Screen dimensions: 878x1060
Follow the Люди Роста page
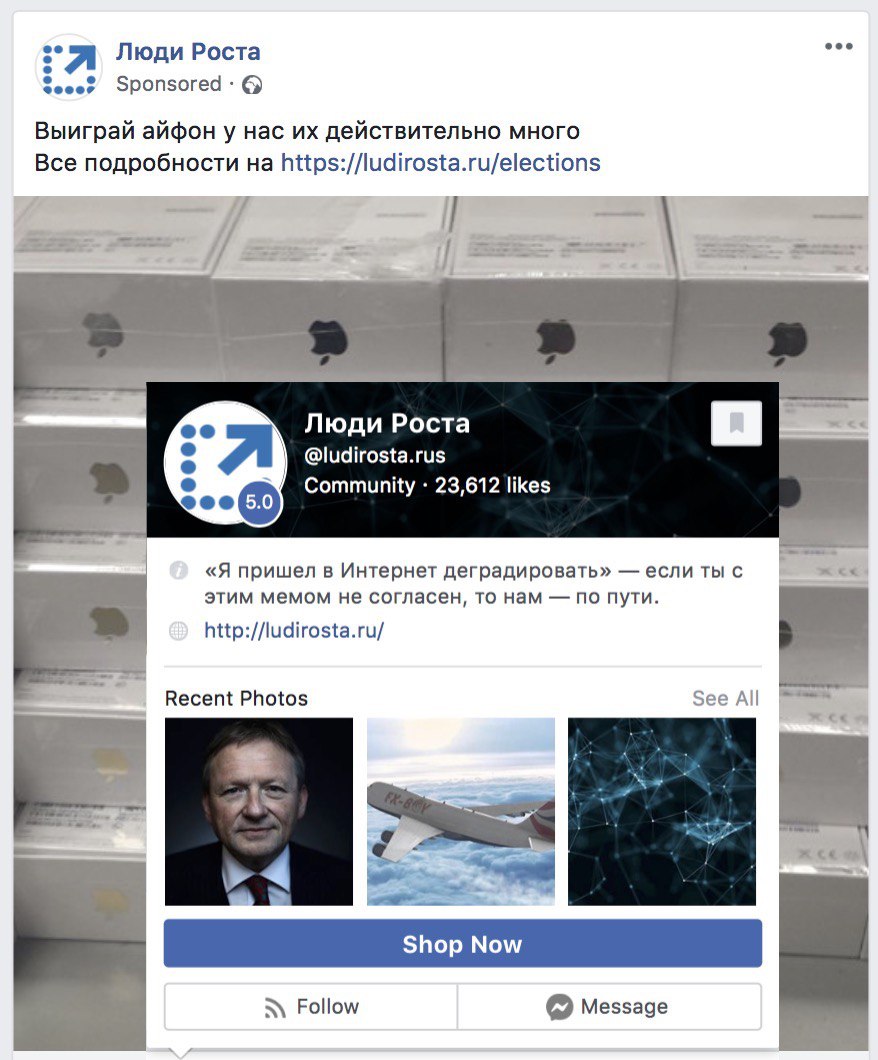311,1007
